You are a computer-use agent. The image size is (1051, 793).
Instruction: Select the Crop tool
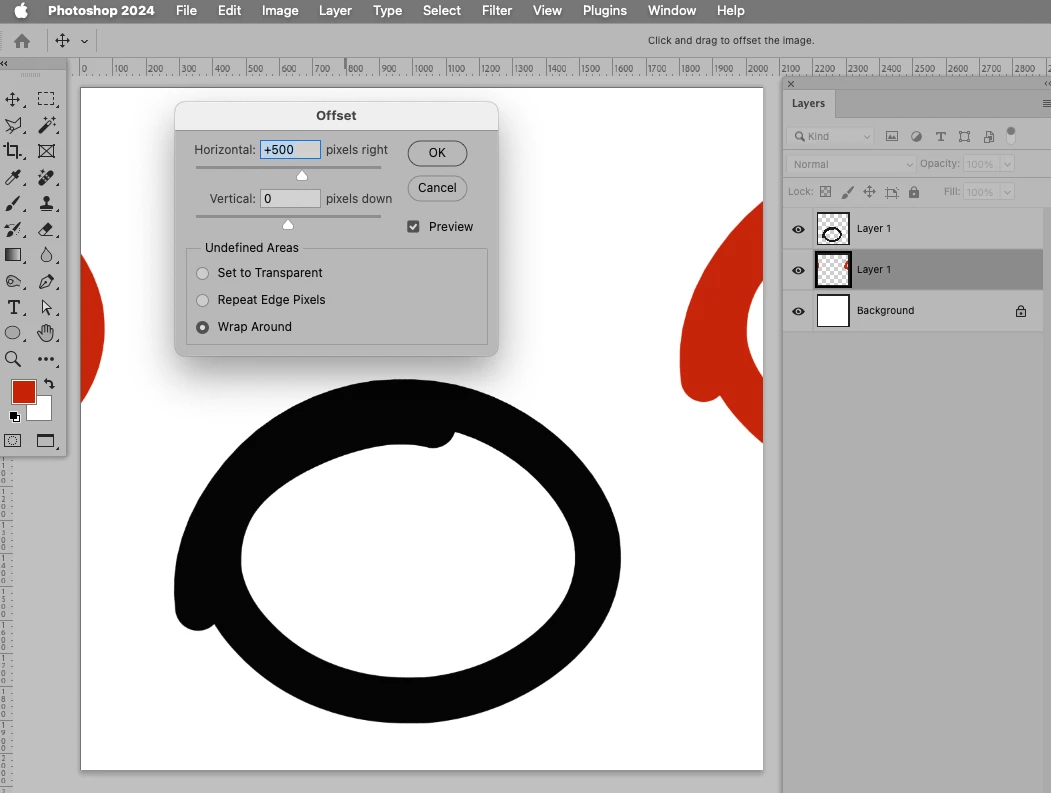13,151
